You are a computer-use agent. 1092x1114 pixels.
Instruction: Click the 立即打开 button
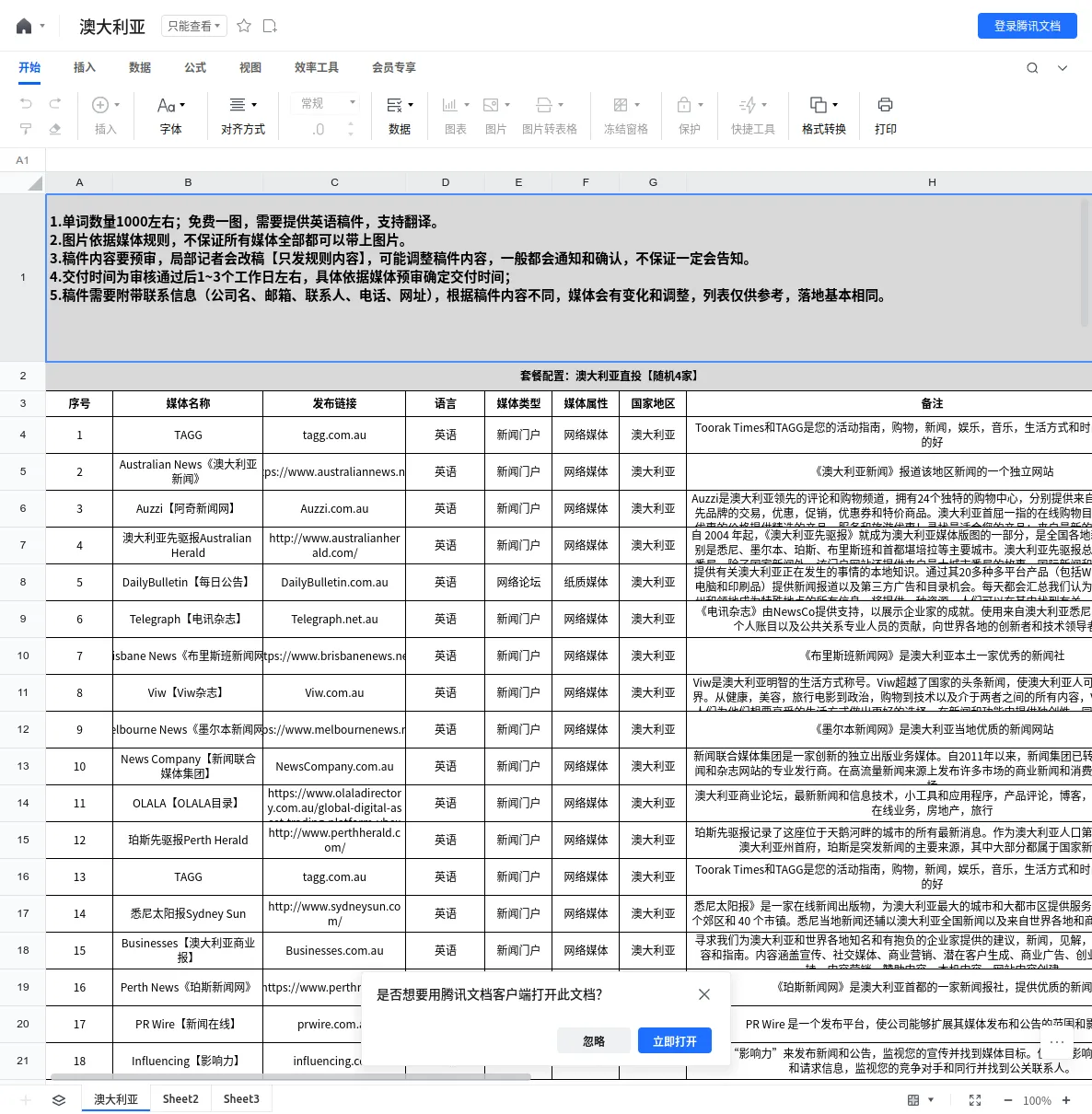(675, 1041)
